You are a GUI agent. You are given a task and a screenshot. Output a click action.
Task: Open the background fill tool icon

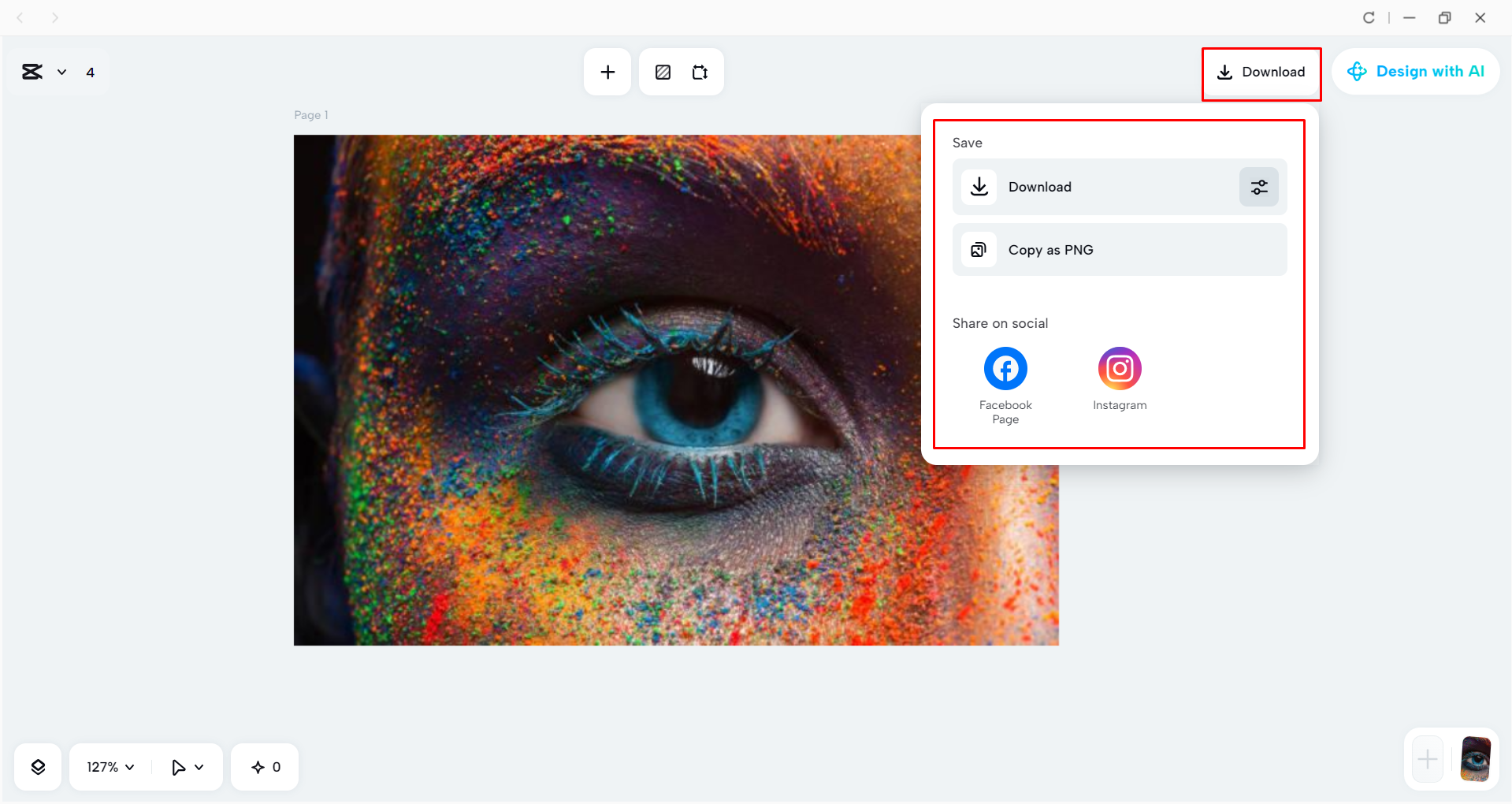(x=663, y=72)
